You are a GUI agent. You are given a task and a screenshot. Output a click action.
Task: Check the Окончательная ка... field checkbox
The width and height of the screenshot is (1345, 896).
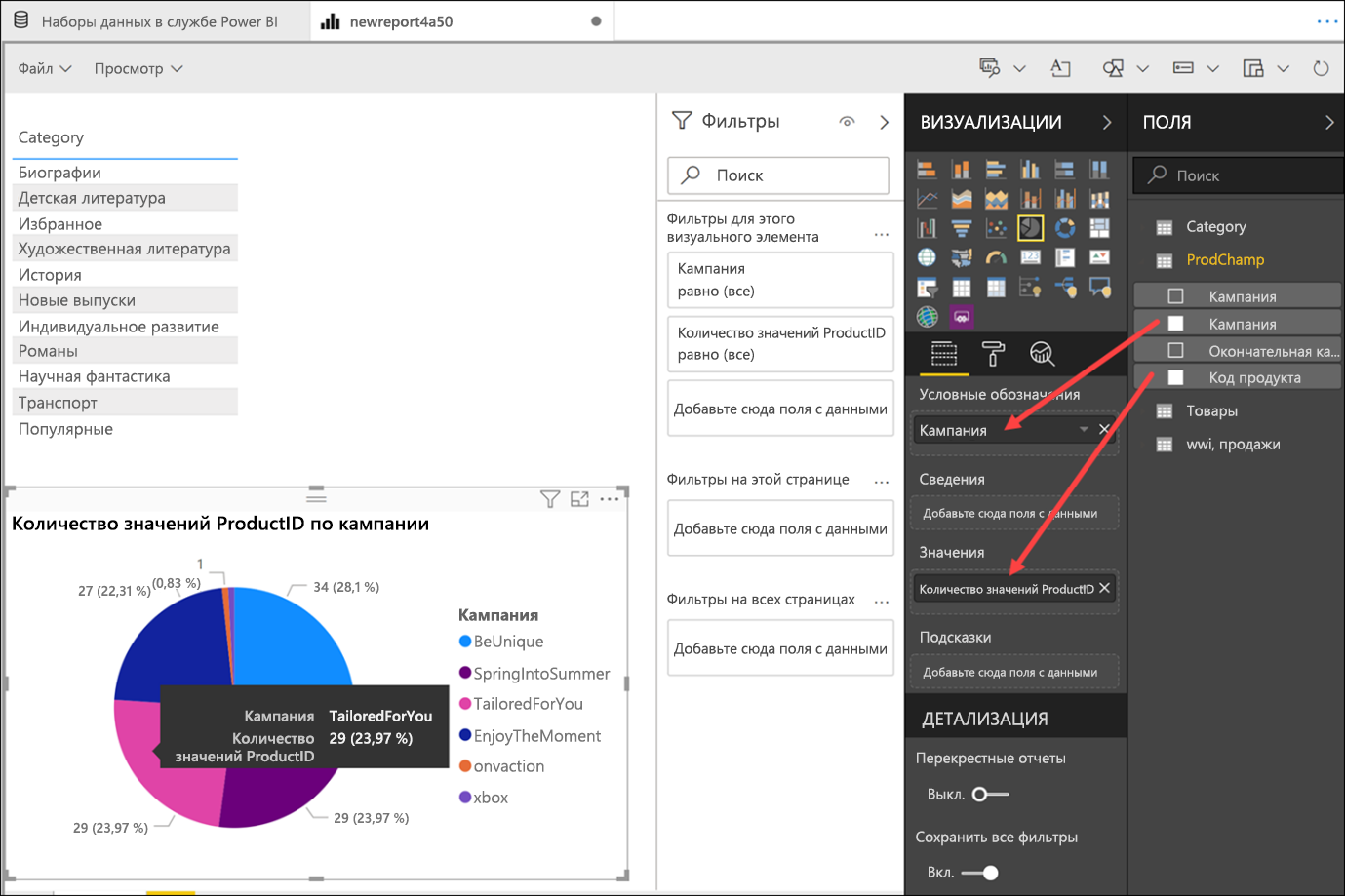(1175, 351)
